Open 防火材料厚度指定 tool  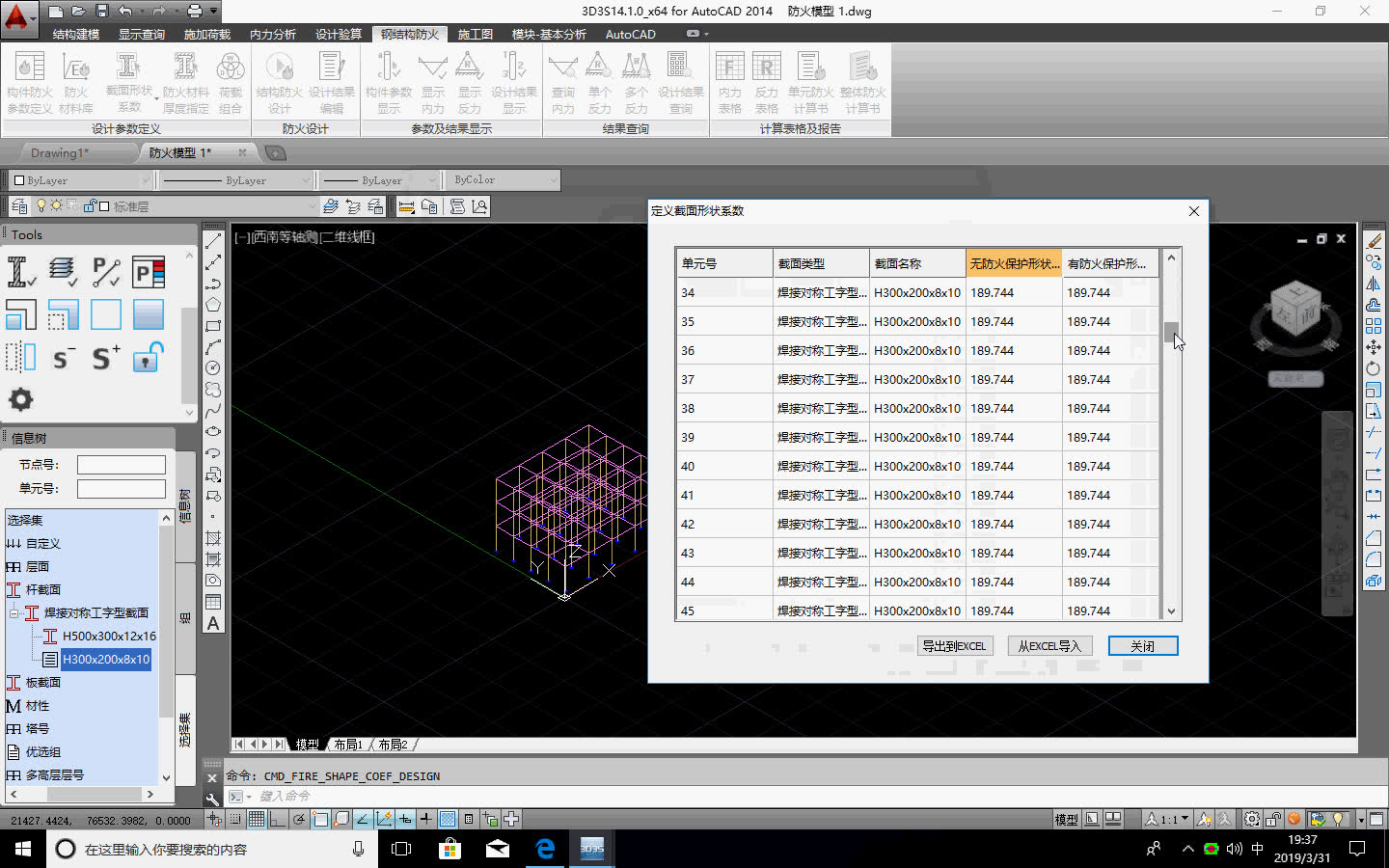pos(185,83)
